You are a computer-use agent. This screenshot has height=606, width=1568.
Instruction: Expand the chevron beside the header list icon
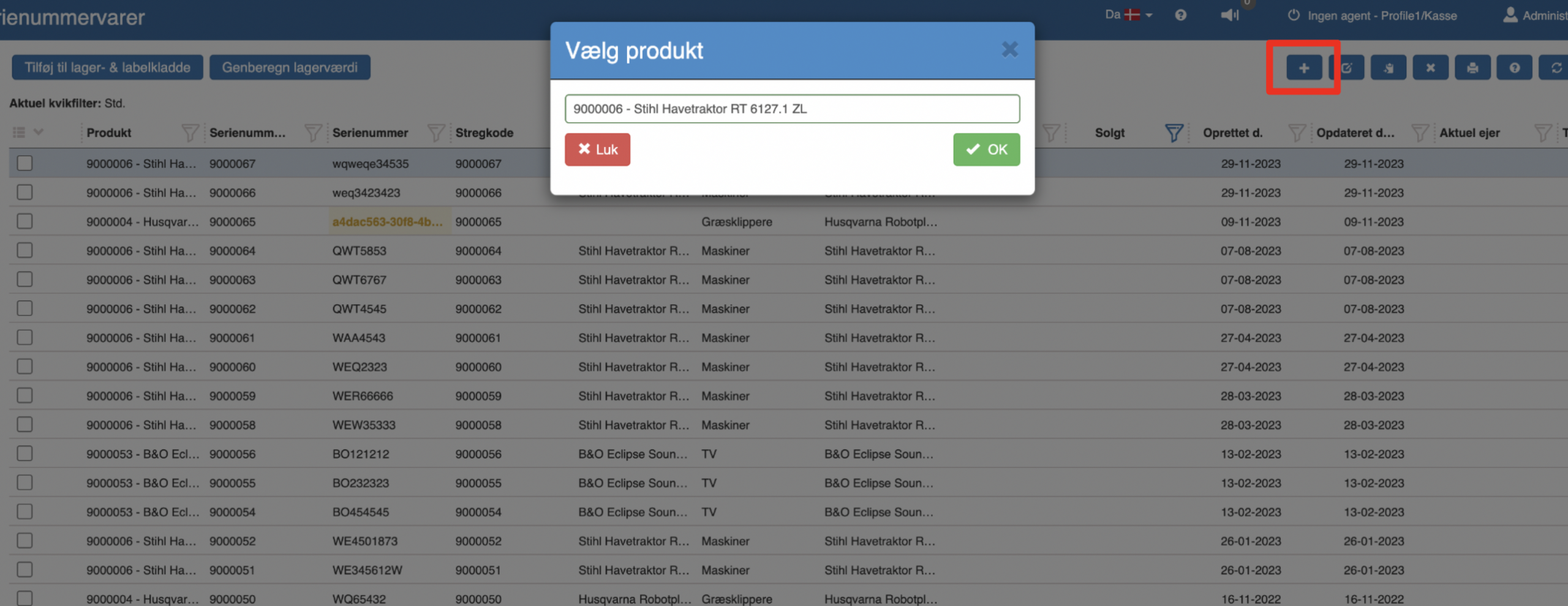coord(39,132)
